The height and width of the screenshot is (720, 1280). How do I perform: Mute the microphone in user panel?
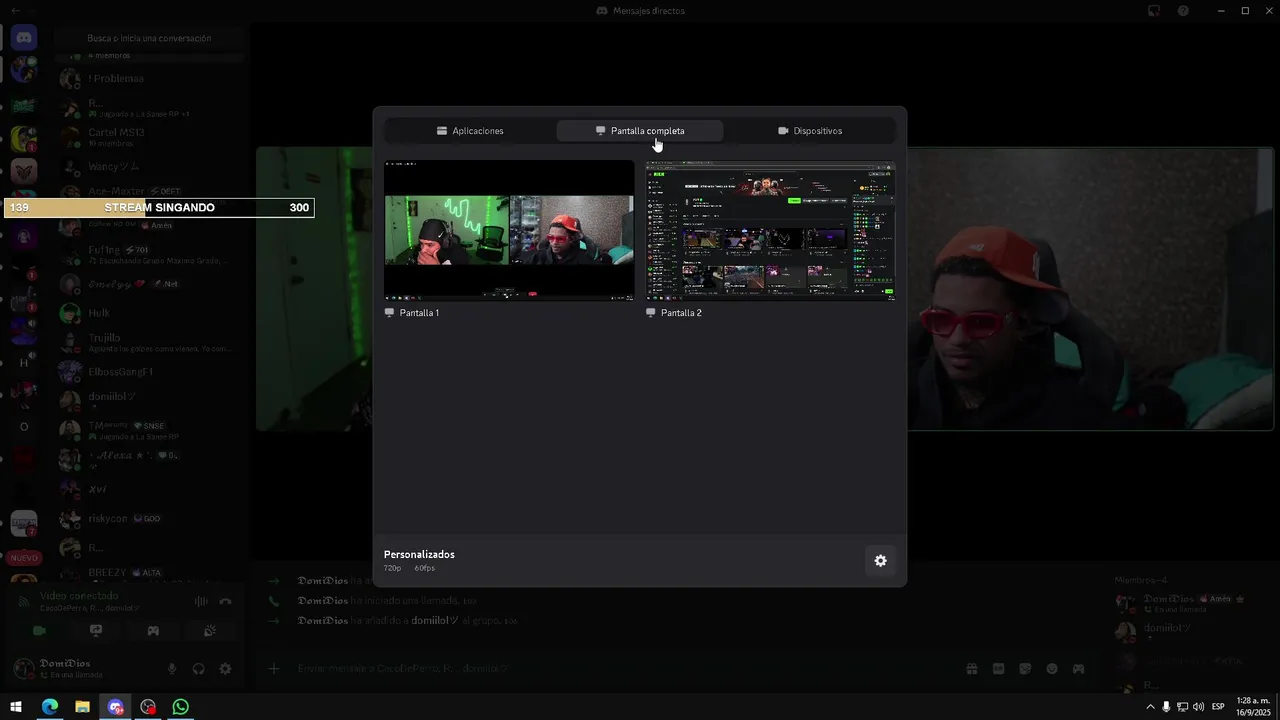[172, 669]
